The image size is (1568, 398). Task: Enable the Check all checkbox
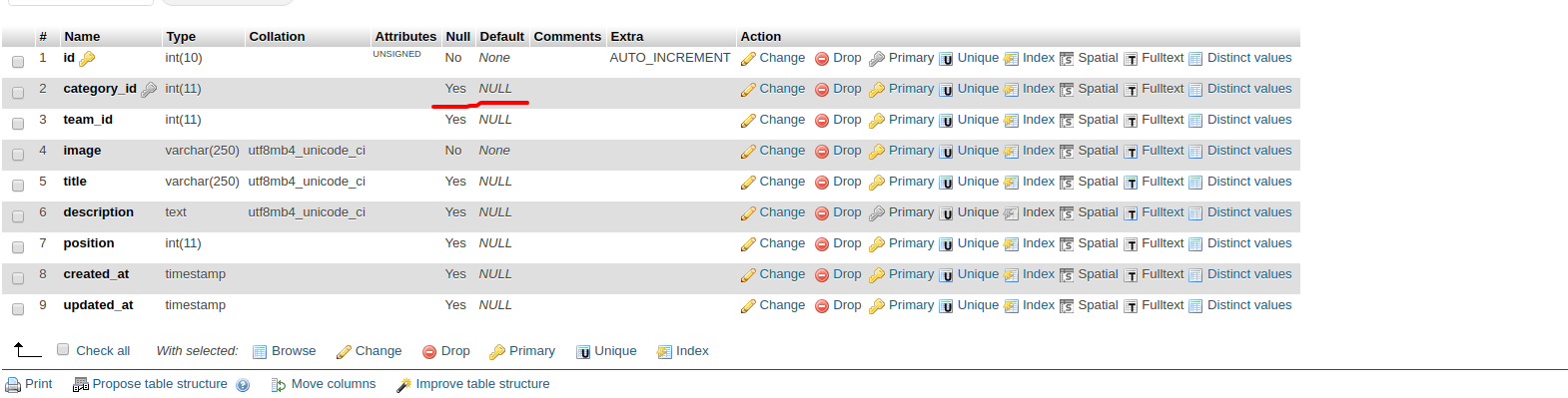coord(63,349)
